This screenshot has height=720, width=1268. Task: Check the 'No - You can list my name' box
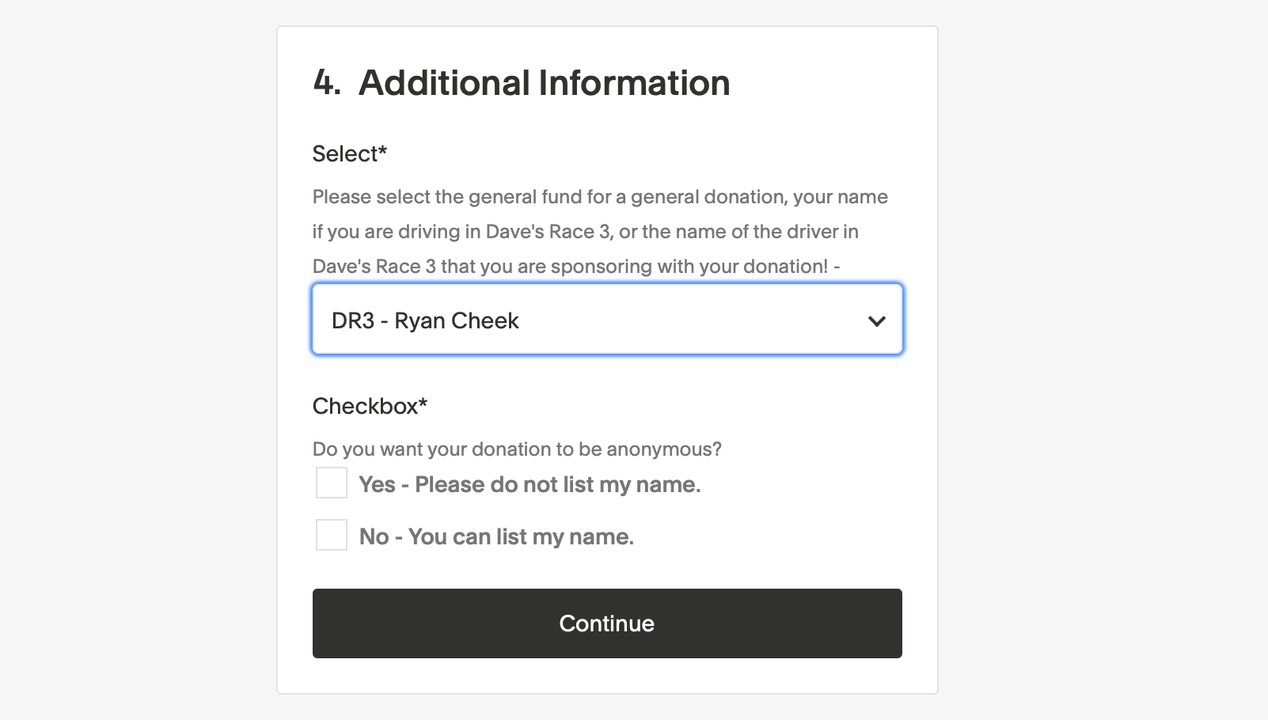pyautogui.click(x=331, y=535)
